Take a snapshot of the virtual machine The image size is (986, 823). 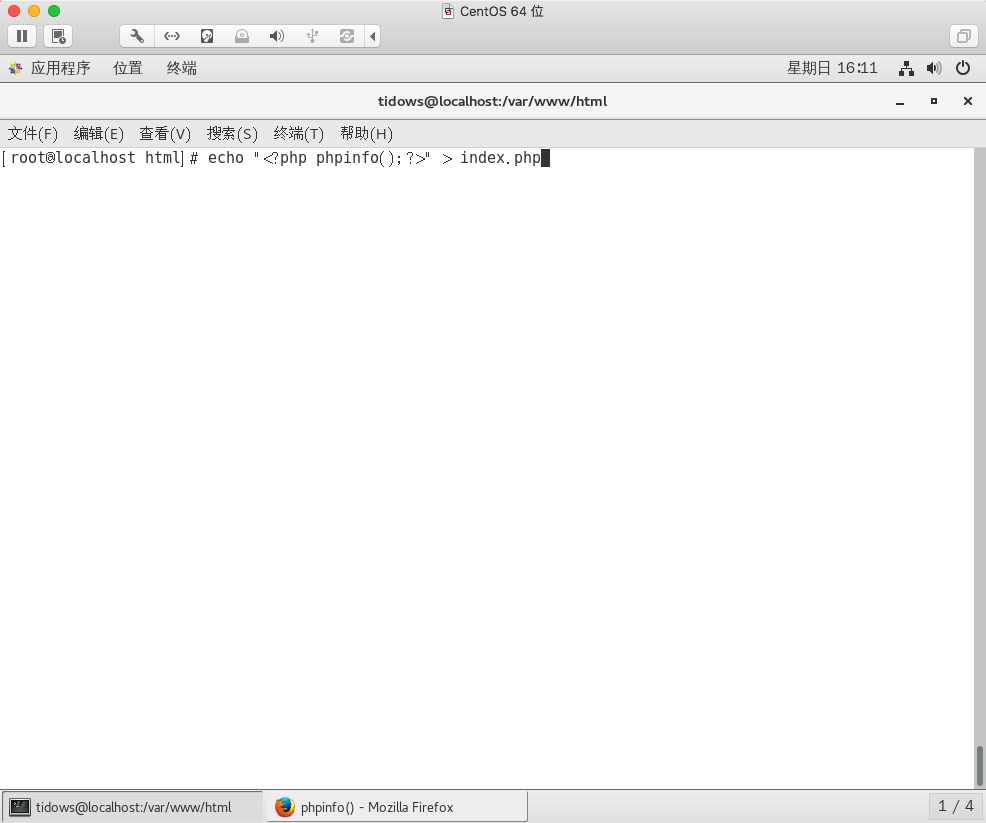coord(58,36)
